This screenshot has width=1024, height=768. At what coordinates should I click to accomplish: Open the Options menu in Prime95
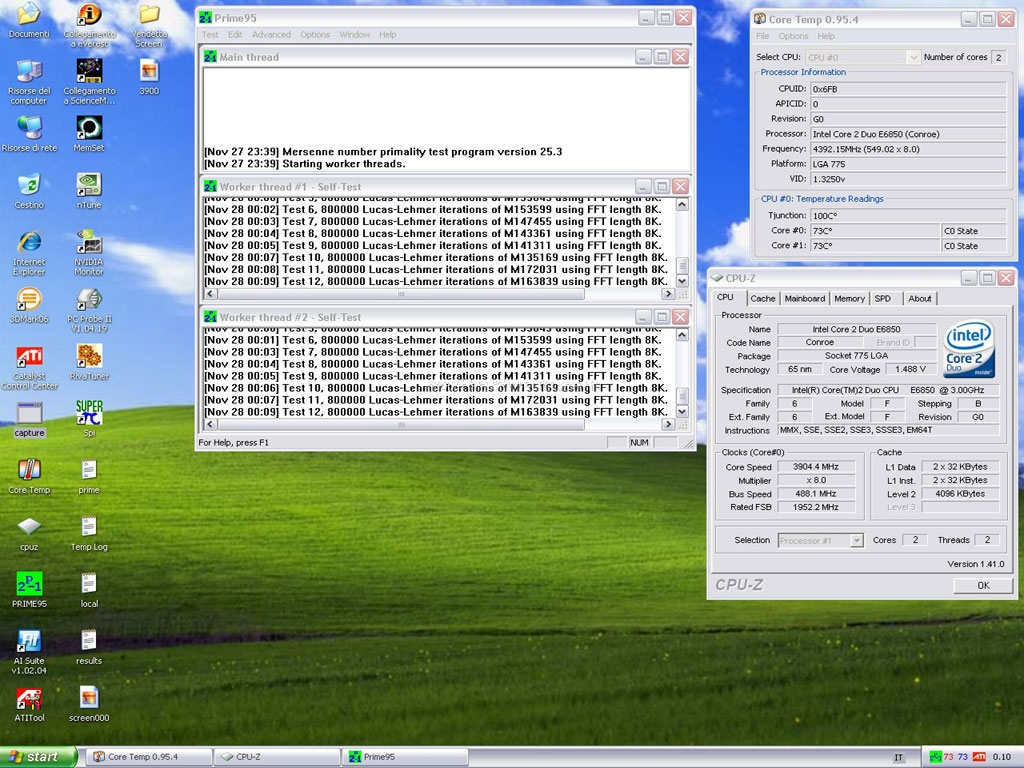pos(315,35)
